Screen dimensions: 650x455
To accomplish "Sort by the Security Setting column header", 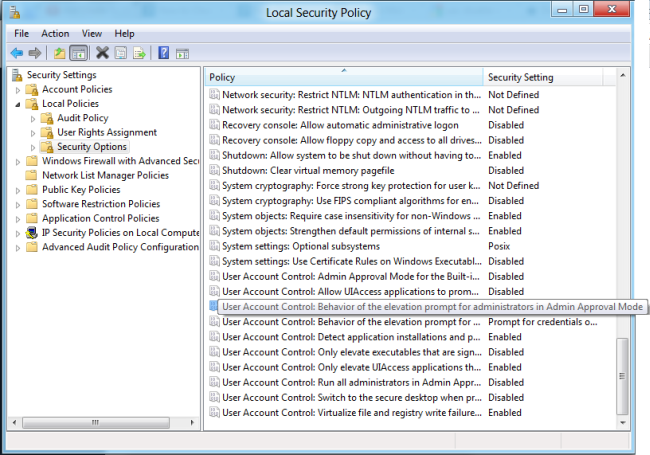I will [x=543, y=77].
